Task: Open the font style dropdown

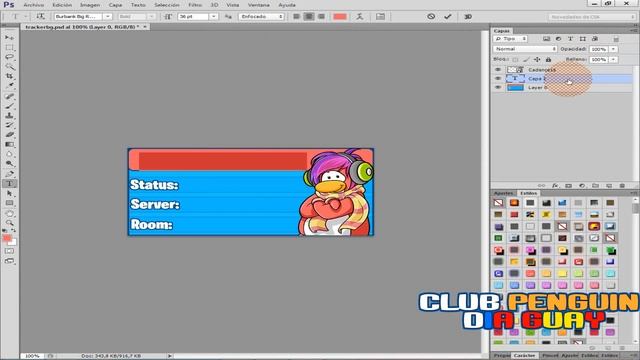Action: point(151,16)
